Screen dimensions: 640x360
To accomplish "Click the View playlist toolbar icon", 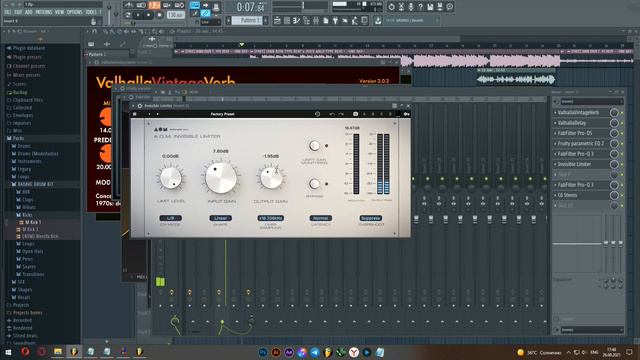I will point(278,20).
